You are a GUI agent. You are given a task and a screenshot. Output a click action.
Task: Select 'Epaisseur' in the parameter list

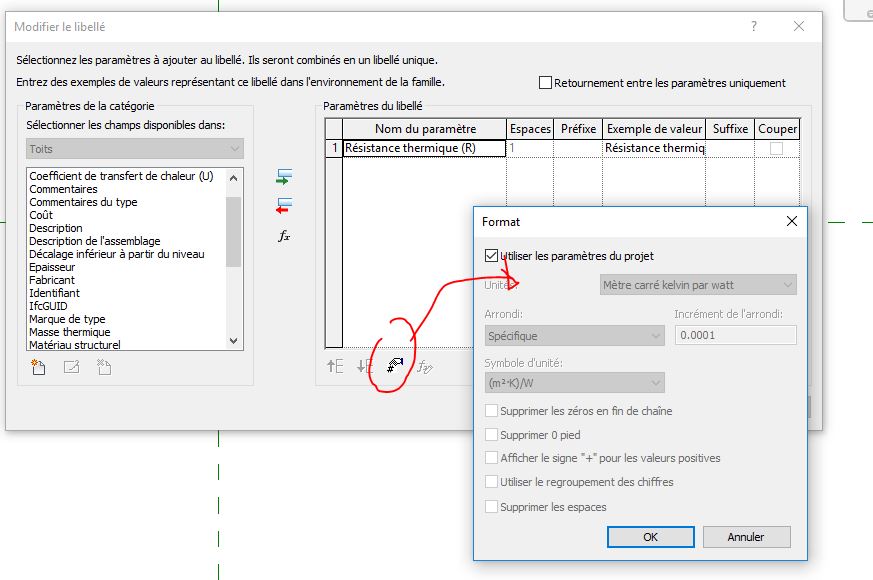[x=54, y=267]
